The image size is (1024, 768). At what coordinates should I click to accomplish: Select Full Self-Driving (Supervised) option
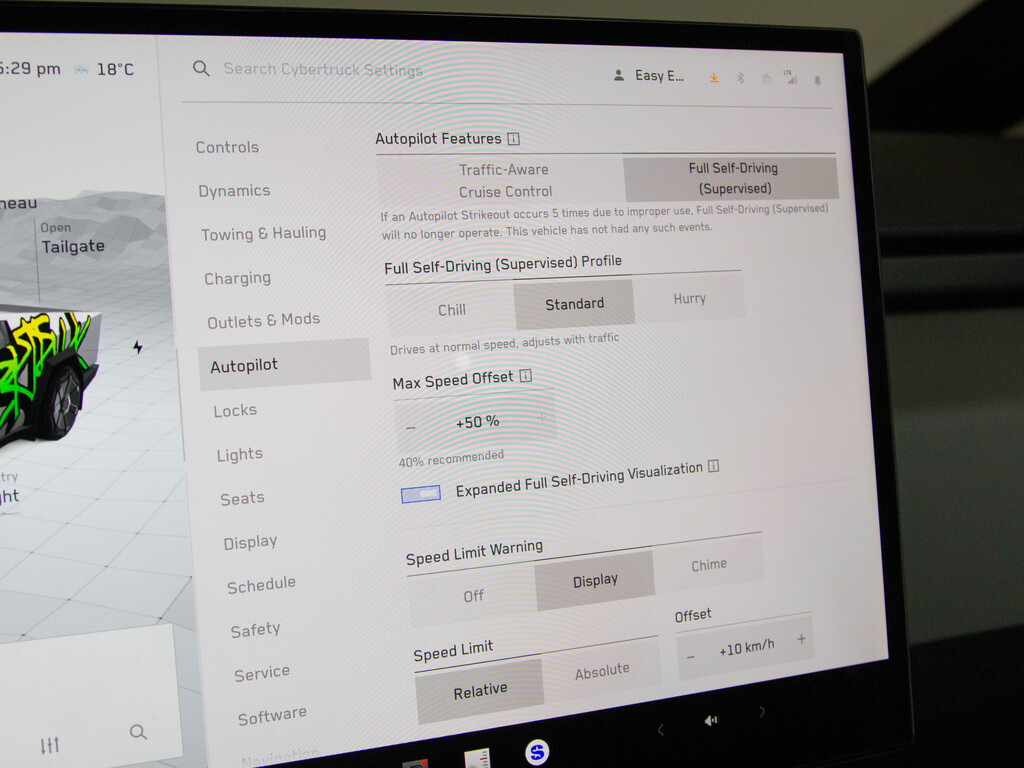[731, 178]
